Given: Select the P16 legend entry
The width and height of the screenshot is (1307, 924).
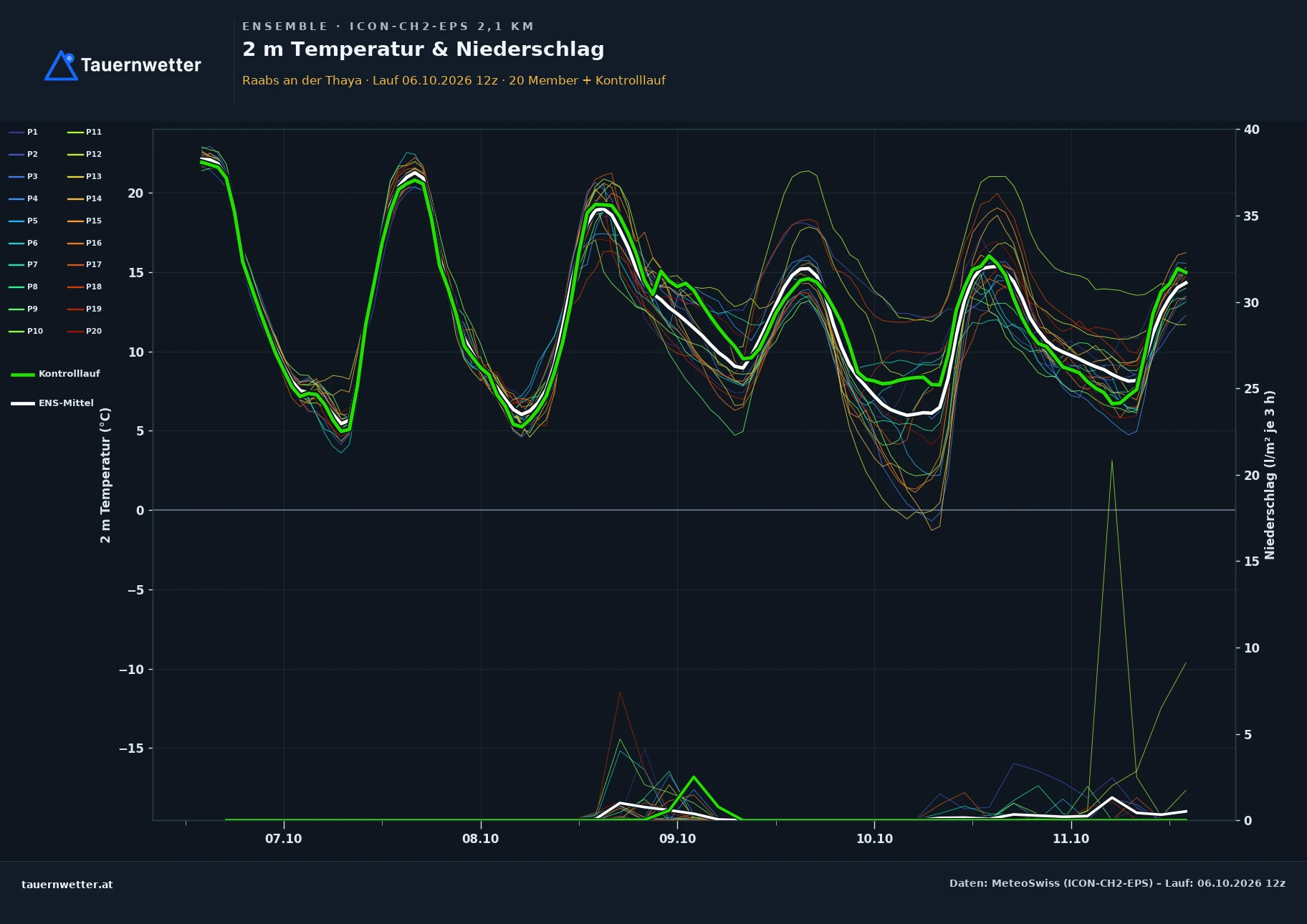Looking at the screenshot, I should click(85, 243).
